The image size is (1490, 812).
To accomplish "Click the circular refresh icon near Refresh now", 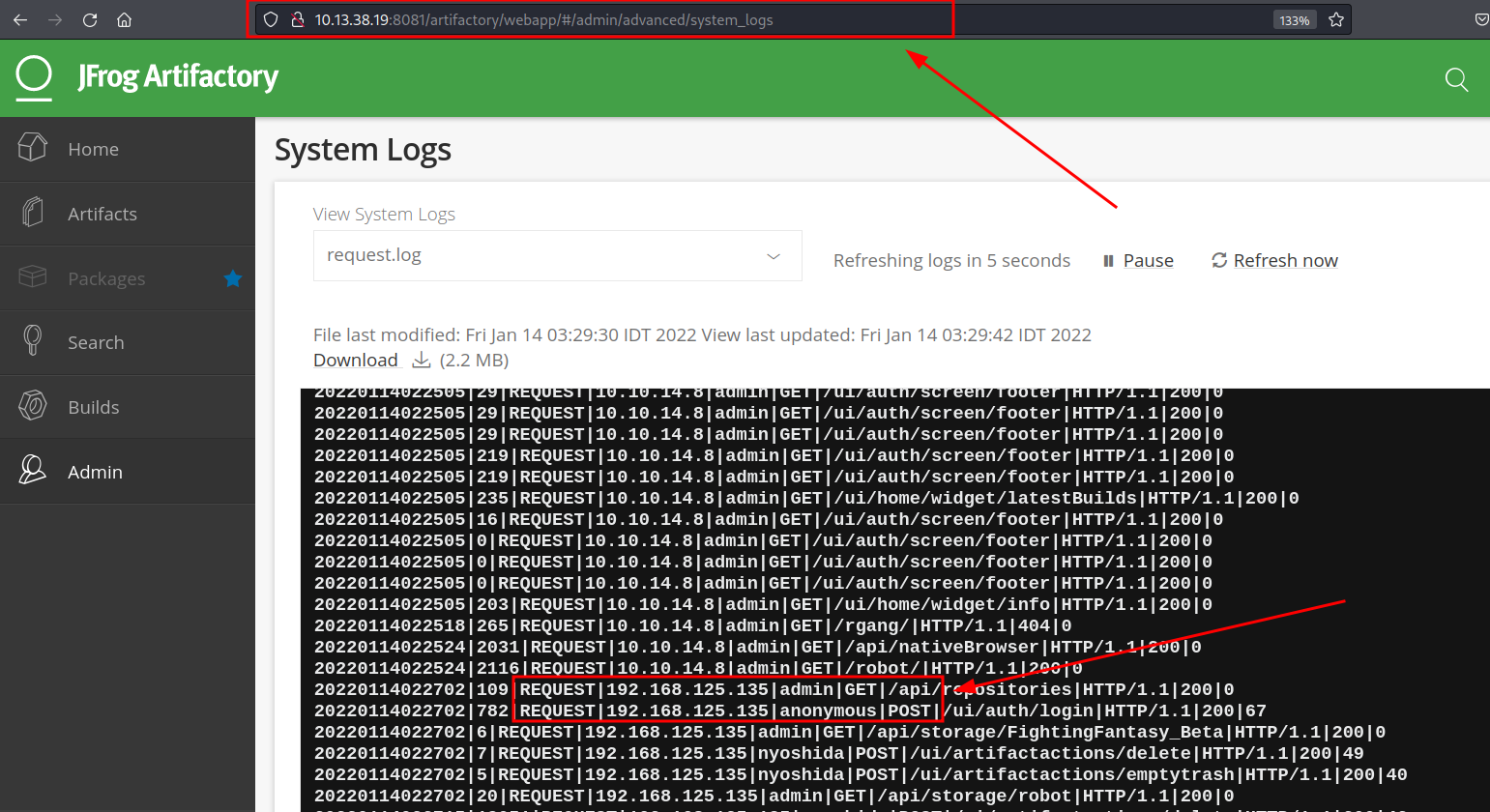I will [x=1219, y=260].
